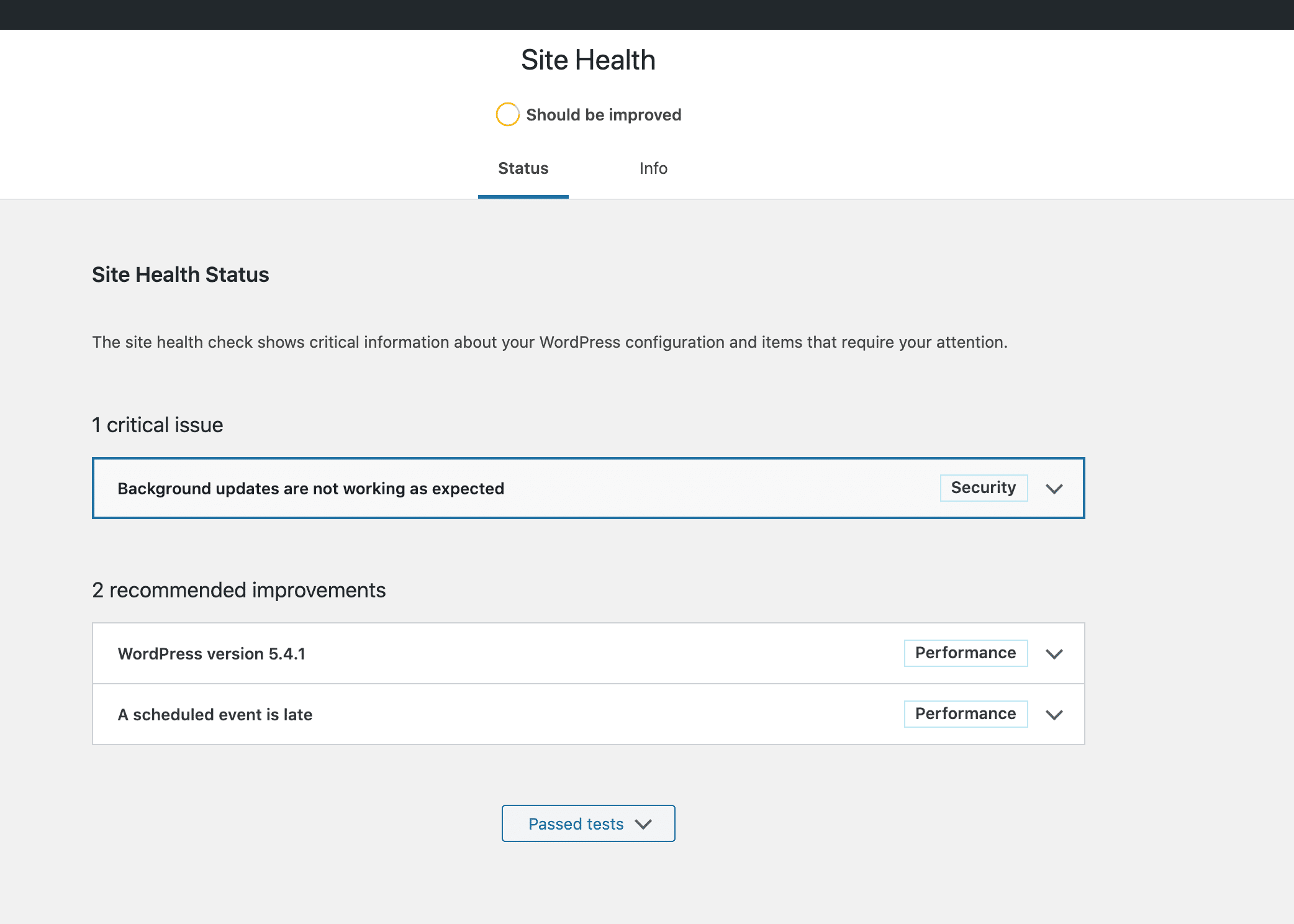Click Performance badge on WordPress version row
Image resolution: width=1294 pixels, height=924 pixels.
(x=965, y=653)
